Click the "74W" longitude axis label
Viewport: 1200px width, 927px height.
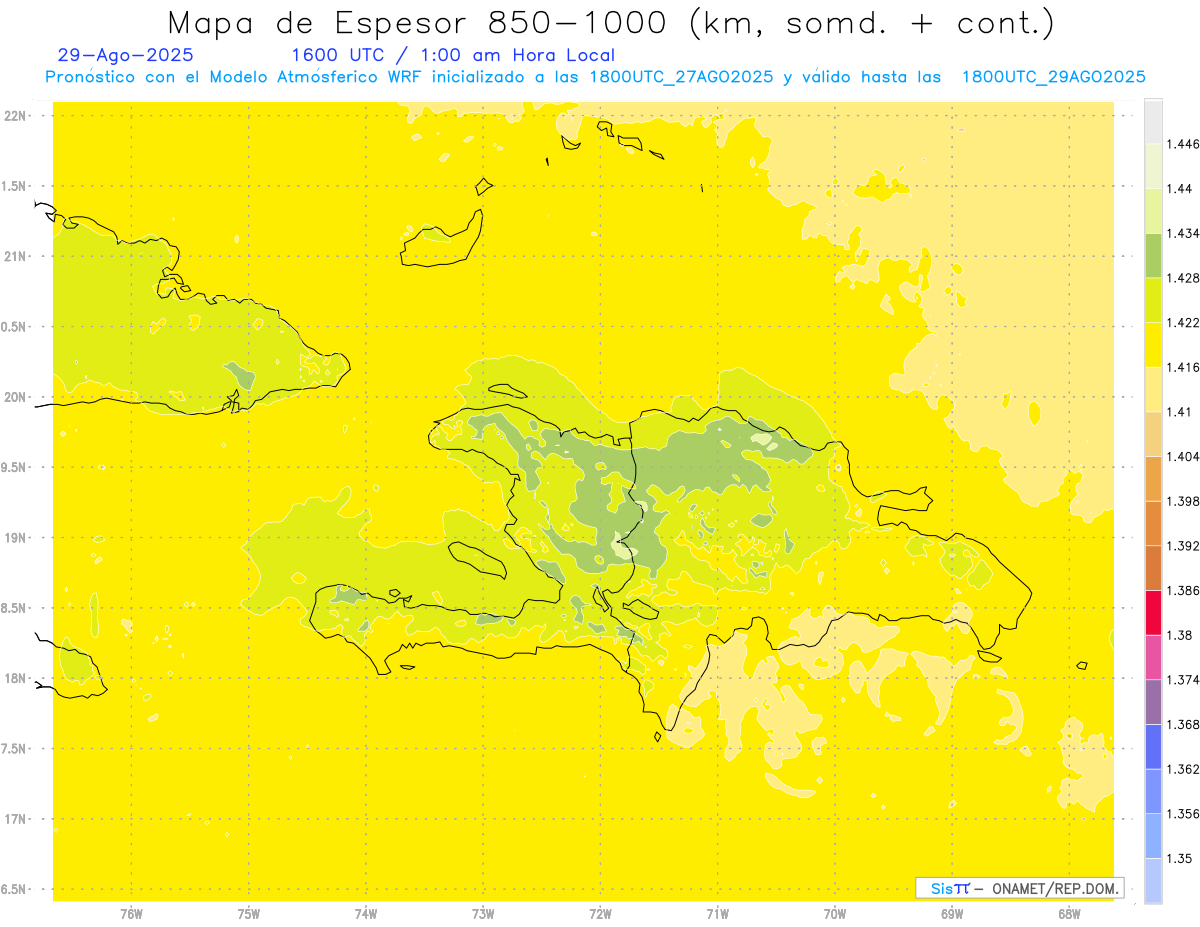tap(366, 914)
